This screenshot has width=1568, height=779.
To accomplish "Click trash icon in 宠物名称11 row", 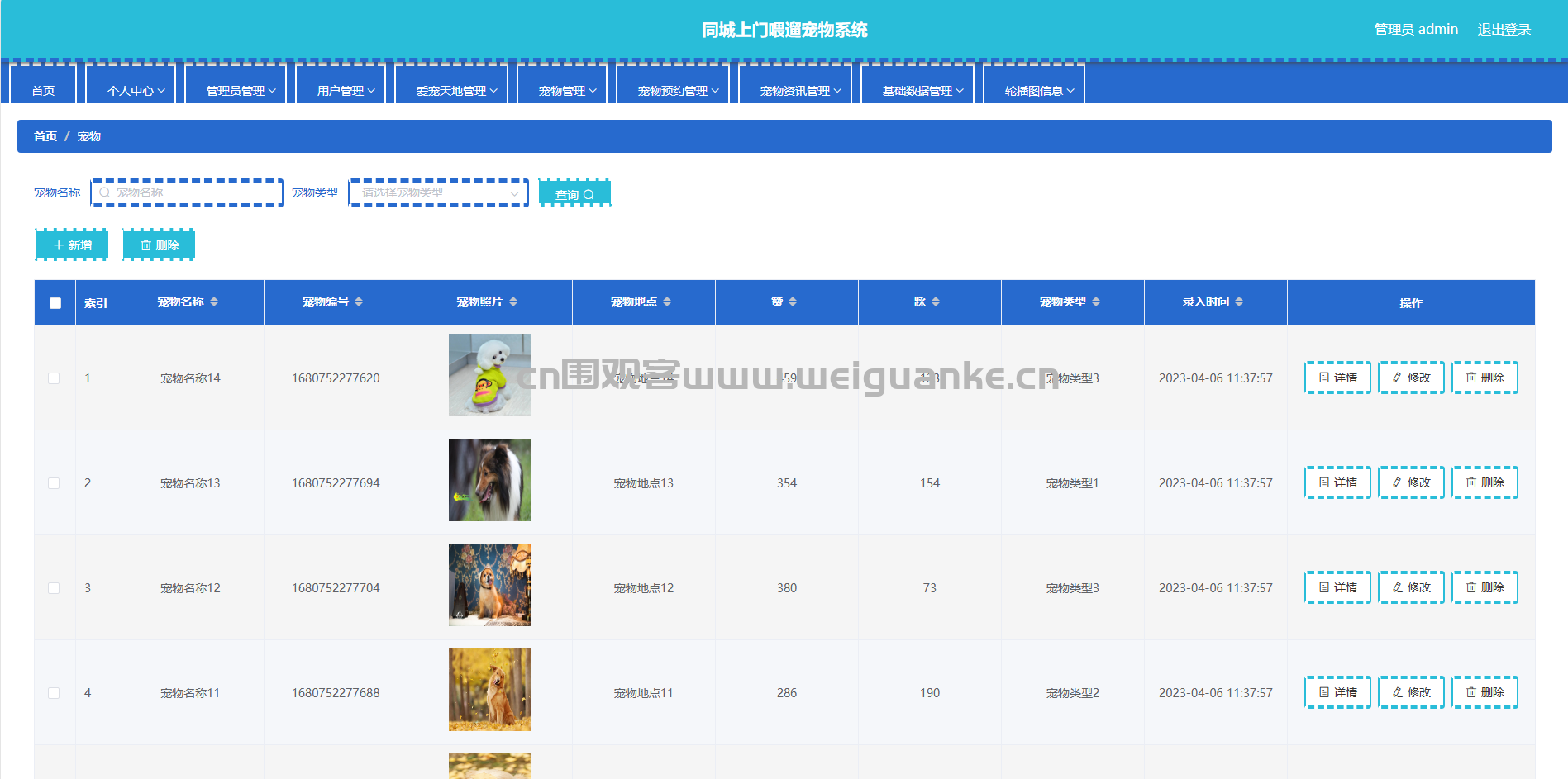I will 1471,692.
